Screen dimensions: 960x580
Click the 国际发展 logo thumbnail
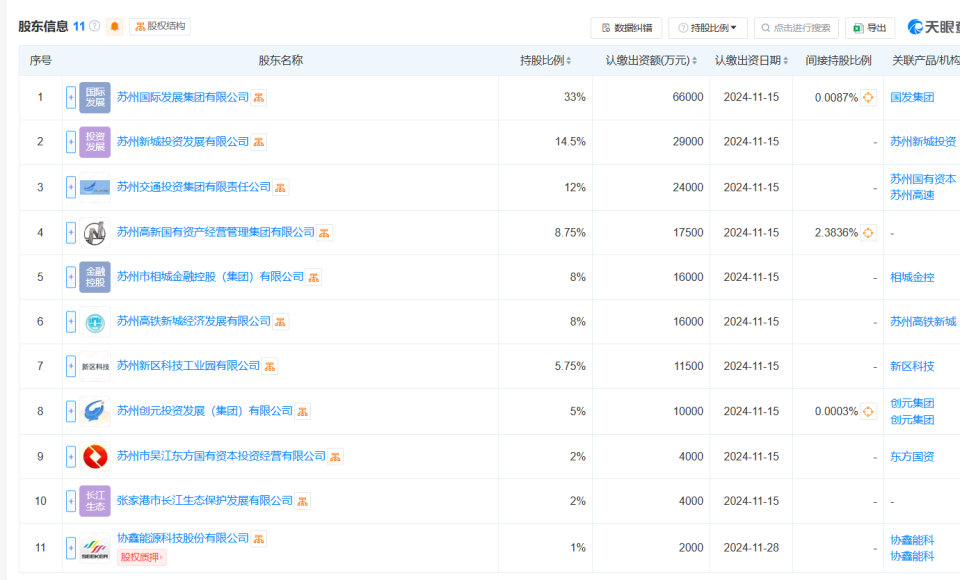pos(95,97)
